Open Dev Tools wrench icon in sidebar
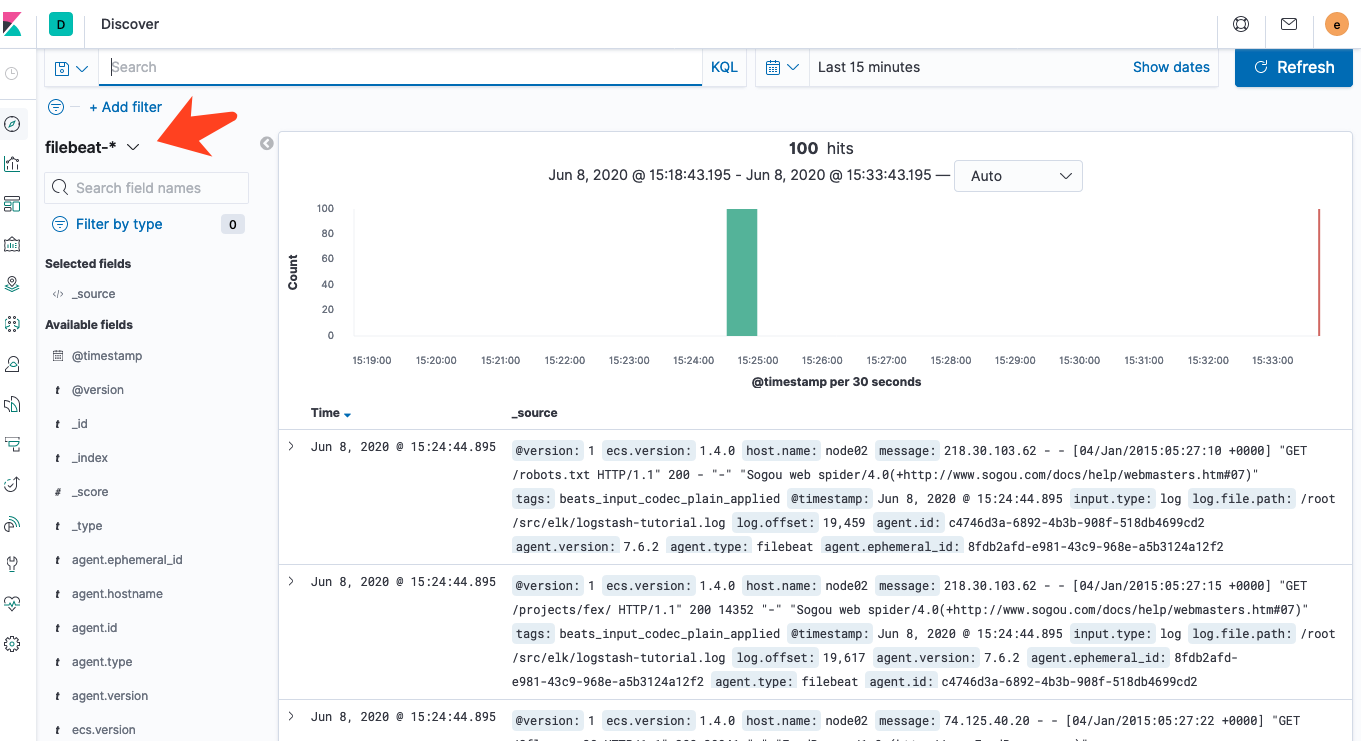This screenshot has height=741, width=1361. click(x=12, y=564)
